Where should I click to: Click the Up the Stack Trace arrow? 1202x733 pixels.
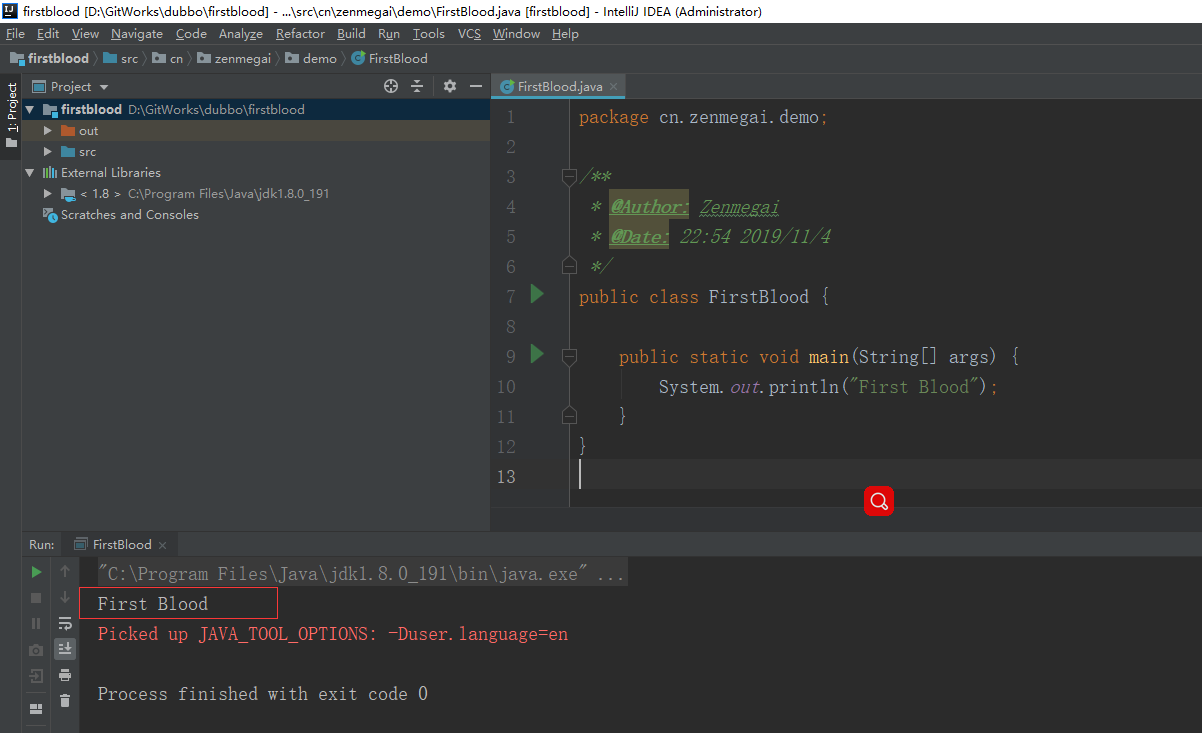(65, 571)
